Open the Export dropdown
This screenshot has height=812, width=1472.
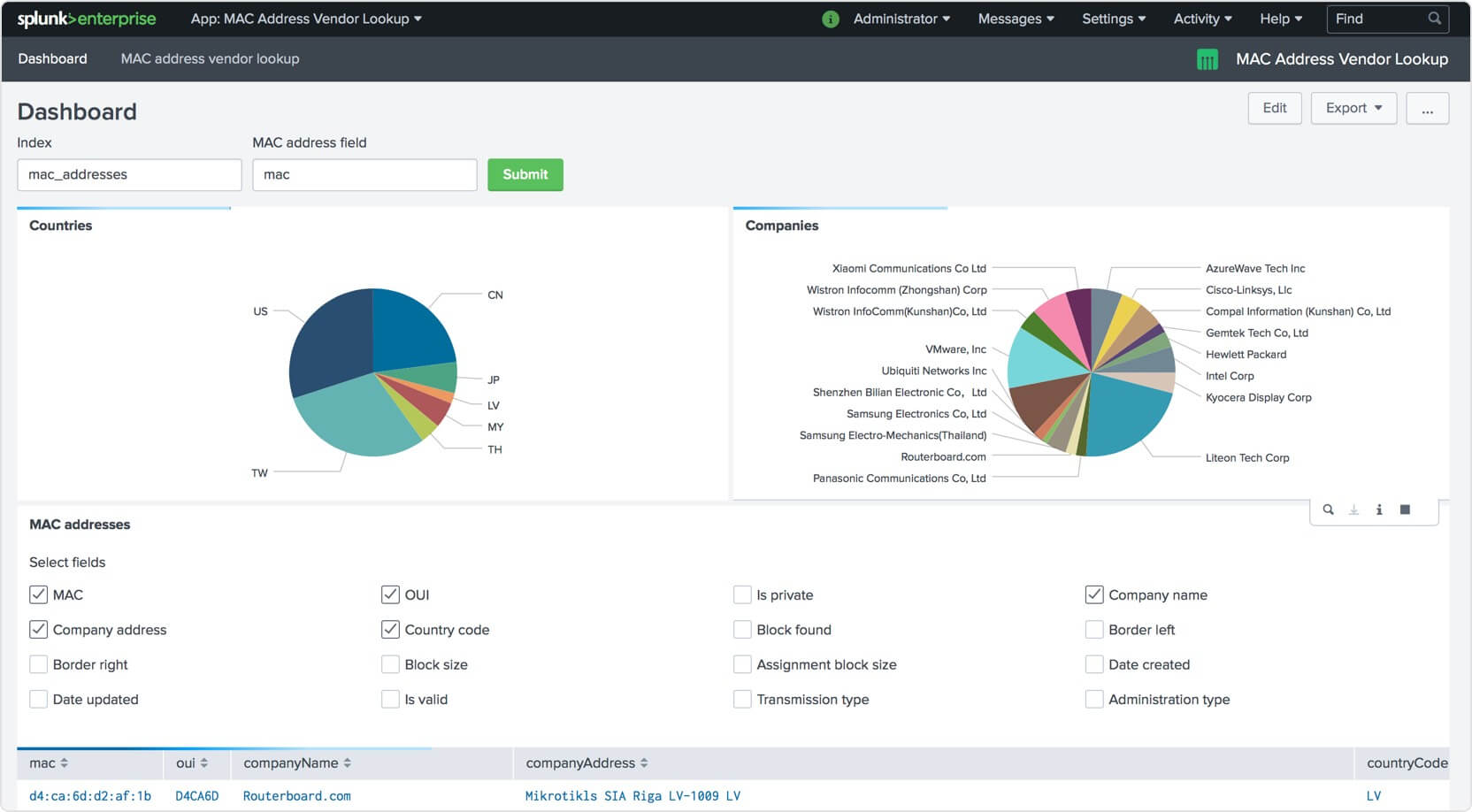[x=1353, y=108]
